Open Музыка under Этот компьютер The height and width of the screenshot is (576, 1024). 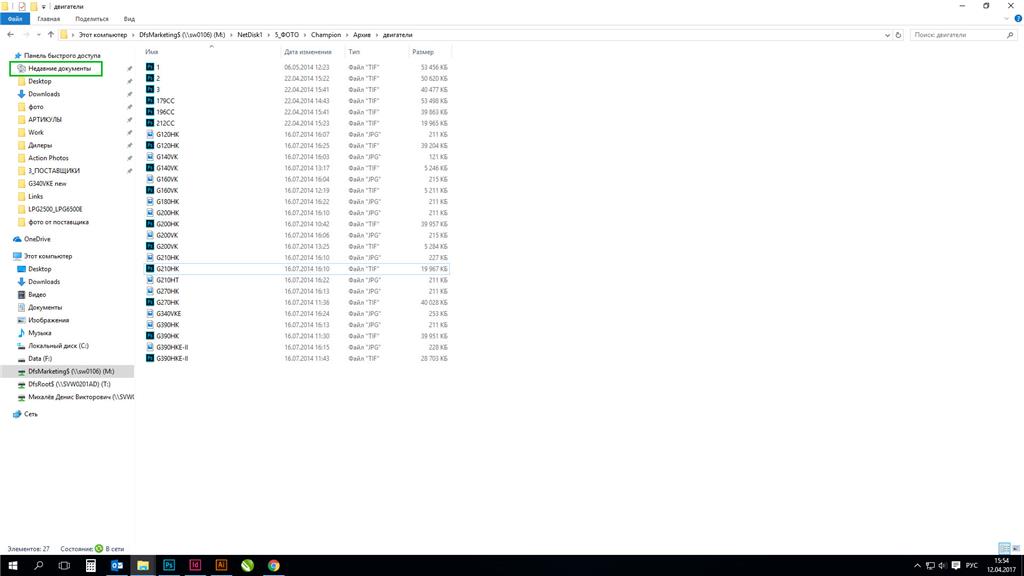point(39,333)
